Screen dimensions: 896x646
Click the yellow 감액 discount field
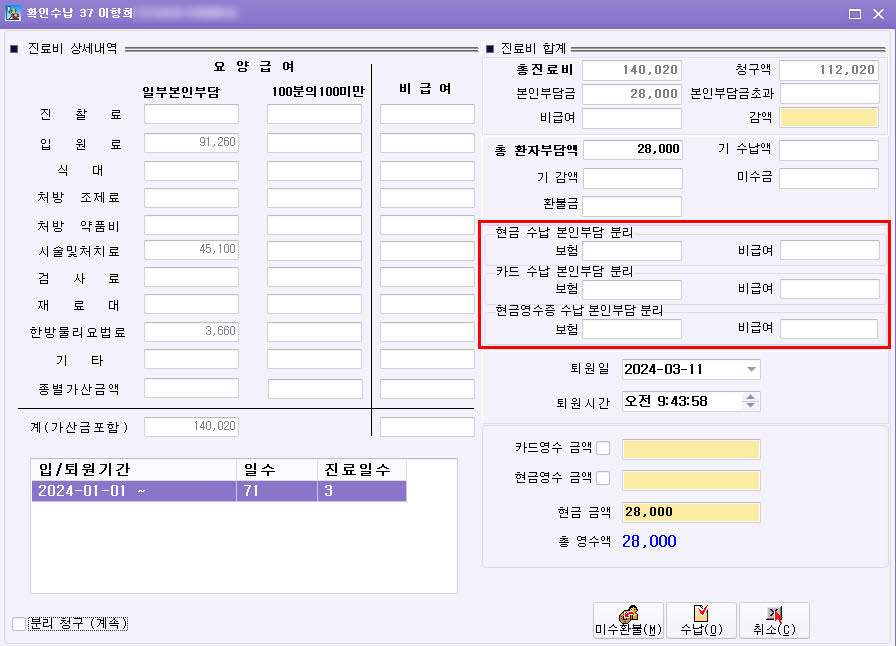pyautogui.click(x=828, y=118)
